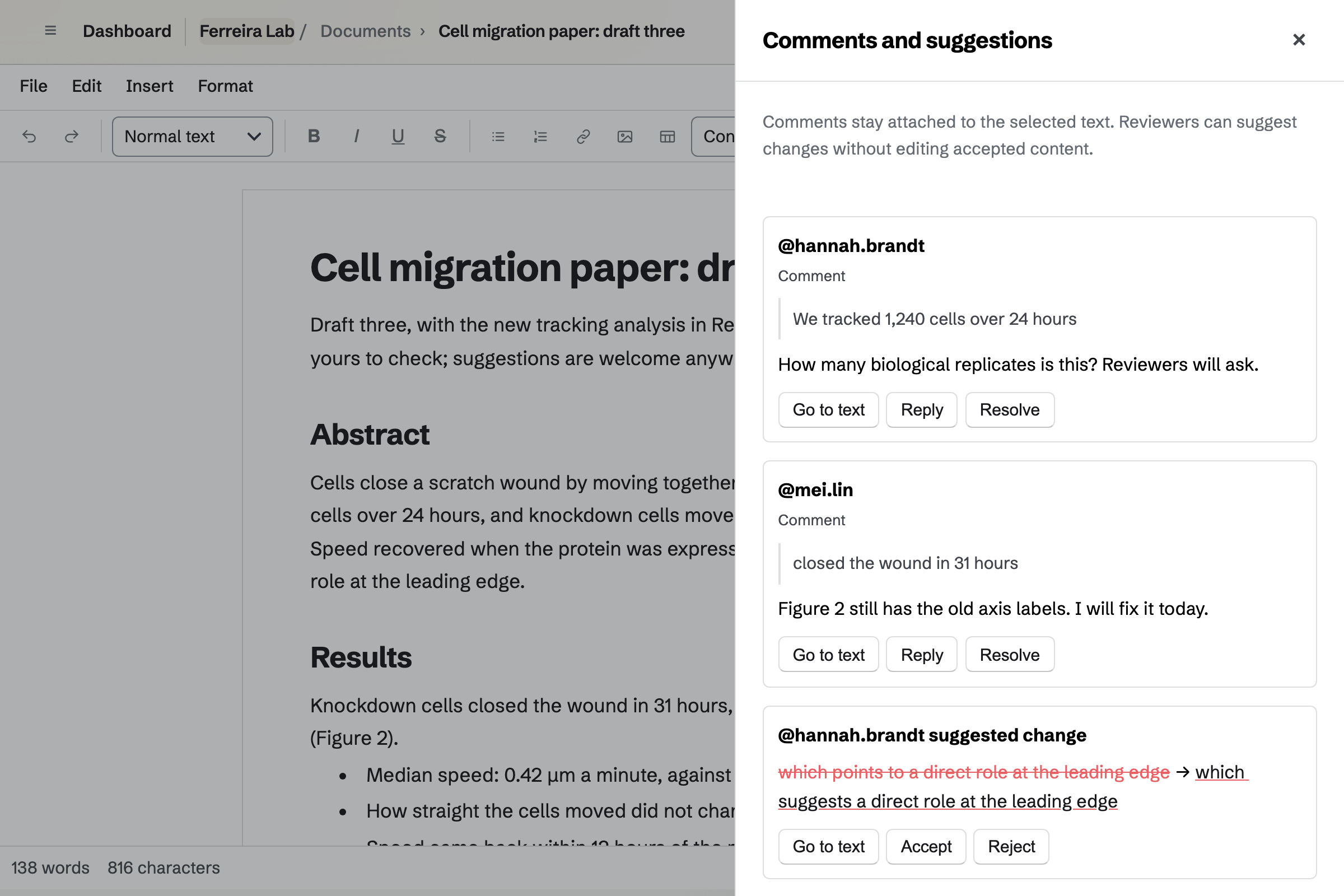Click the Ferreira Lab breadcrumb
Viewport: 1344px width, 896px height.
[247, 31]
